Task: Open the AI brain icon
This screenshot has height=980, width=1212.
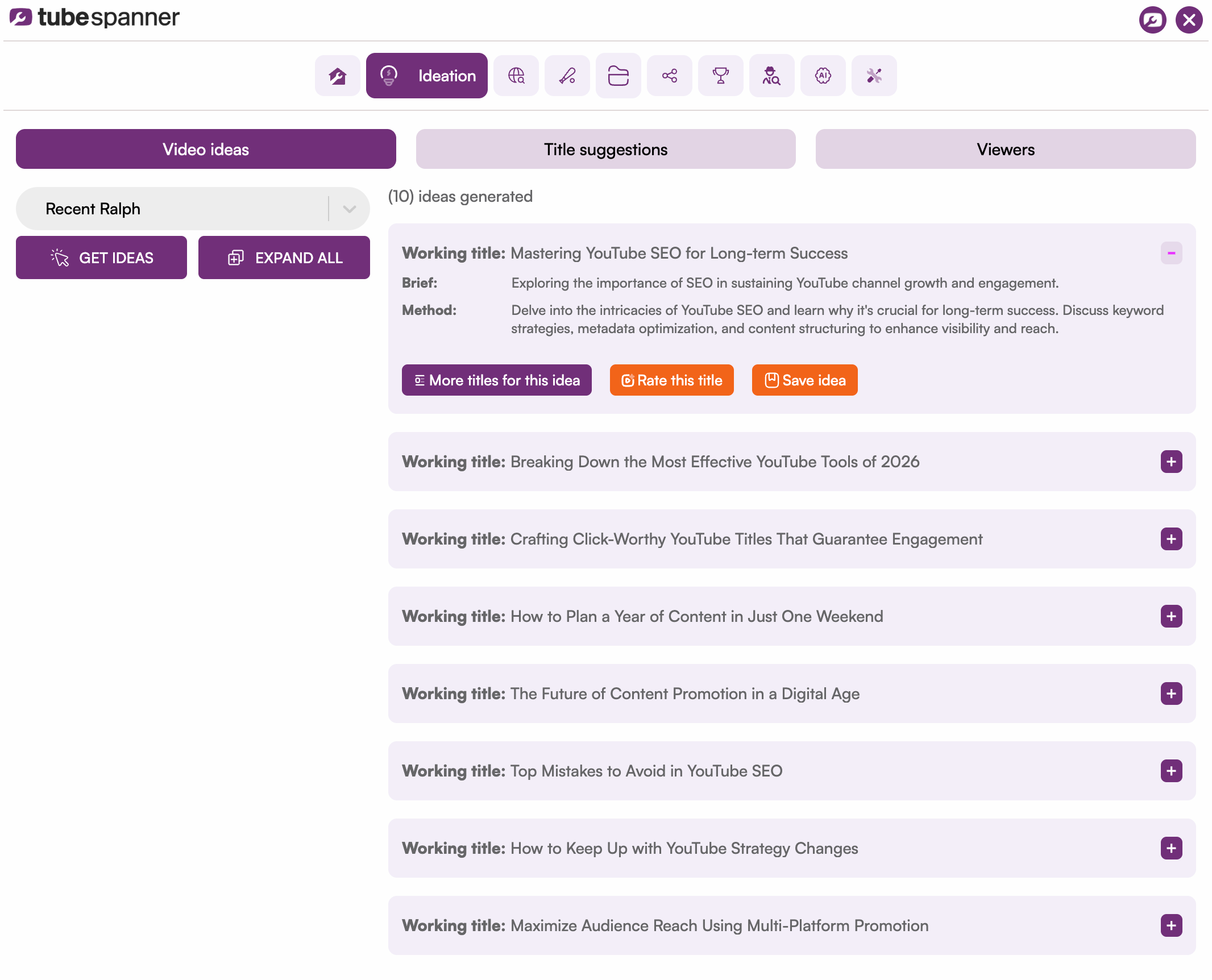Action: [823, 76]
